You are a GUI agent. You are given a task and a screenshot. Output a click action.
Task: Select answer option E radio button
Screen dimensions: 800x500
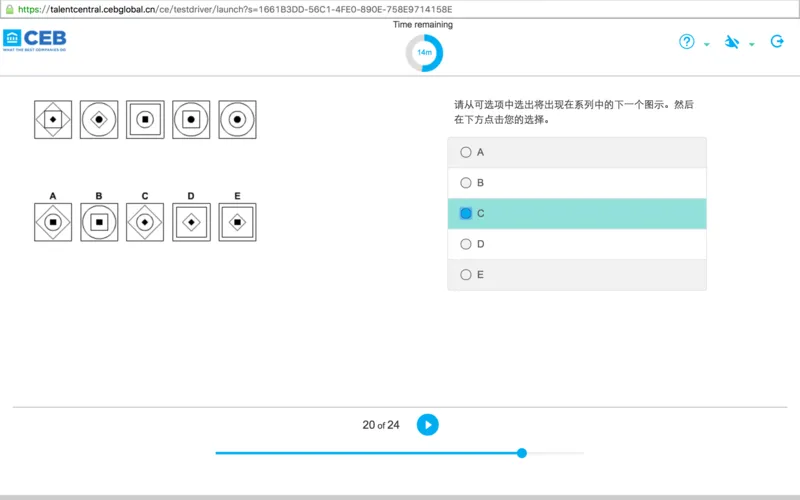coord(465,274)
